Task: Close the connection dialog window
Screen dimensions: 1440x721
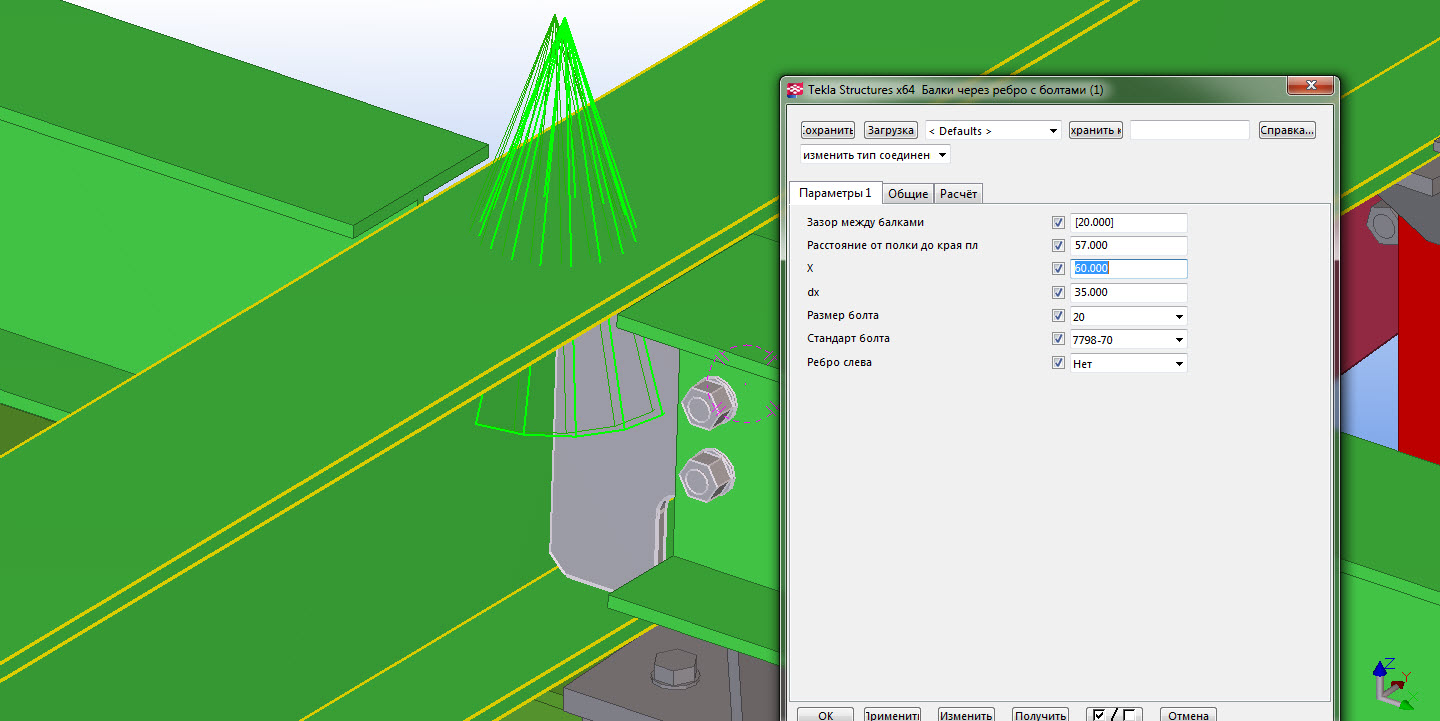Action: tap(1310, 87)
